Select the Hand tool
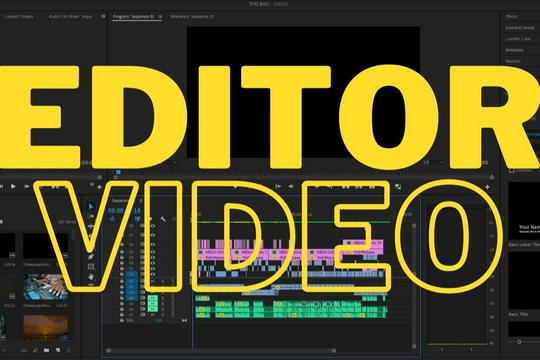Image resolution: width=540 pixels, height=360 pixels. pyautogui.click(x=91, y=277)
